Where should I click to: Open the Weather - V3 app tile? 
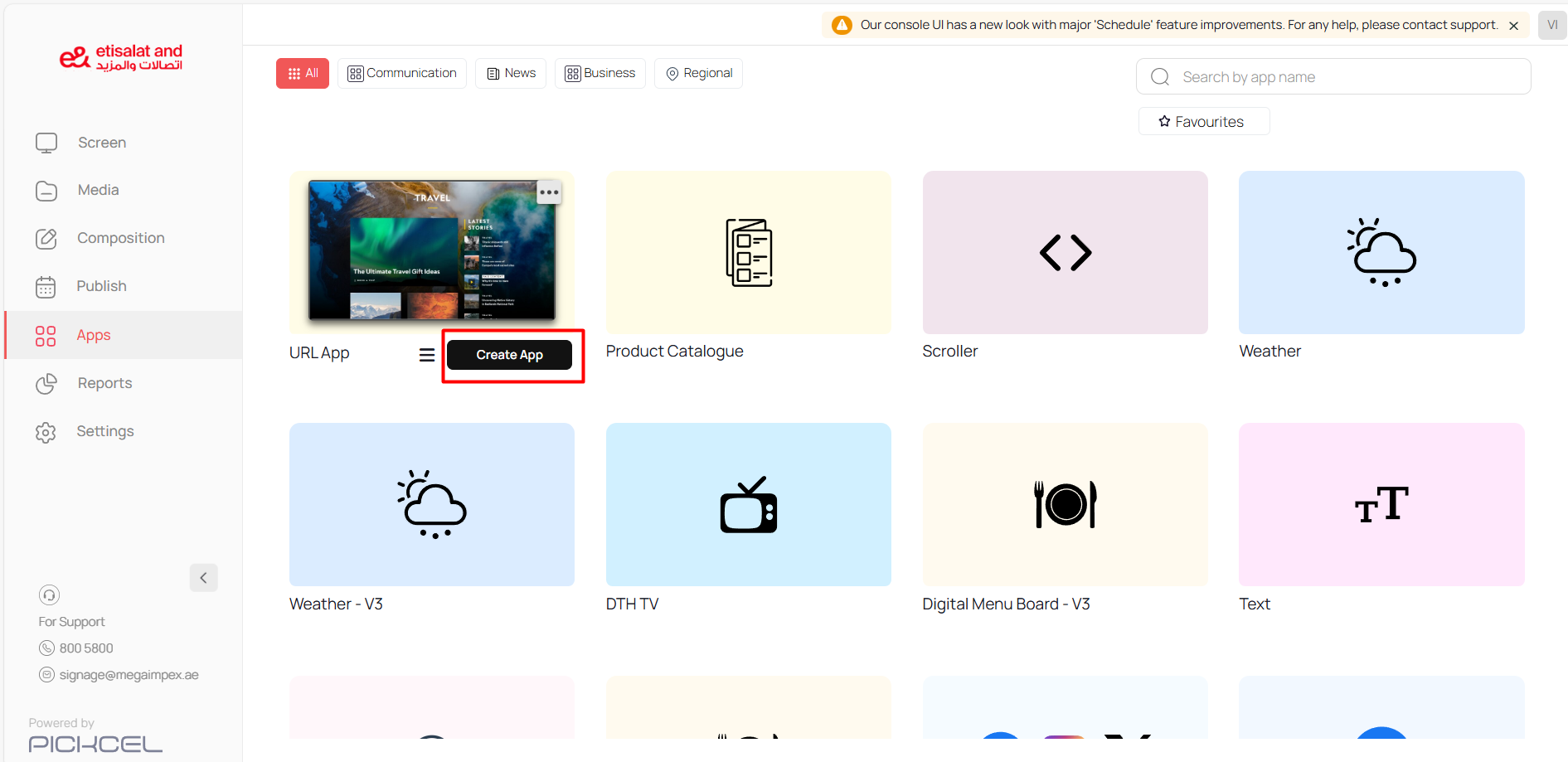pyautogui.click(x=431, y=505)
